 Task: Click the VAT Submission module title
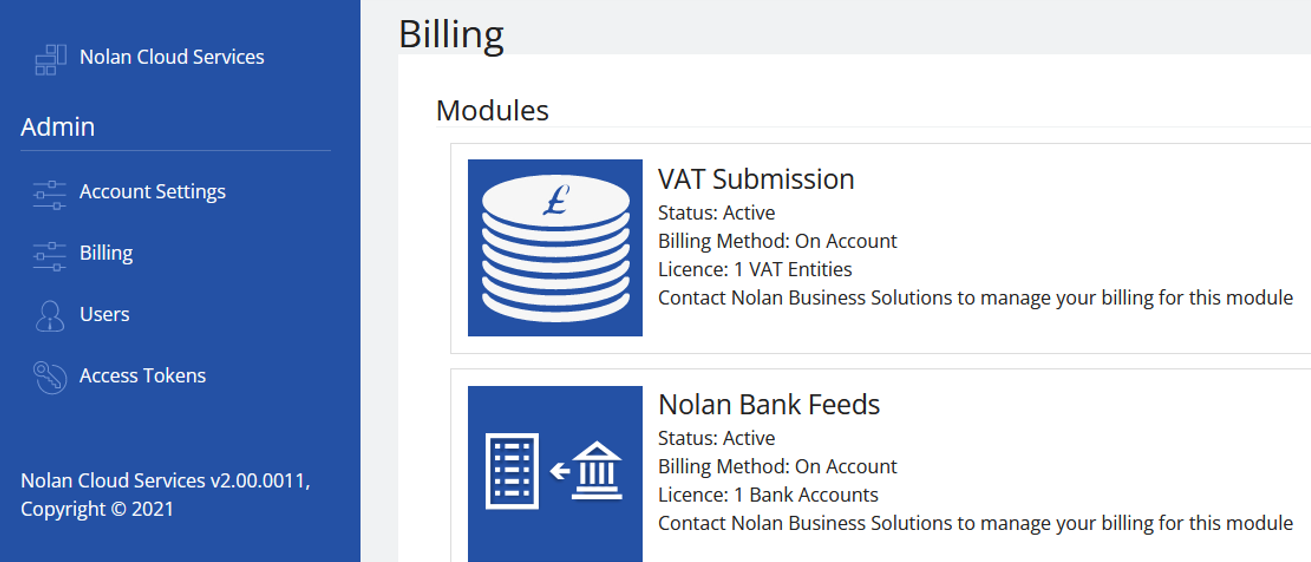[756, 179]
